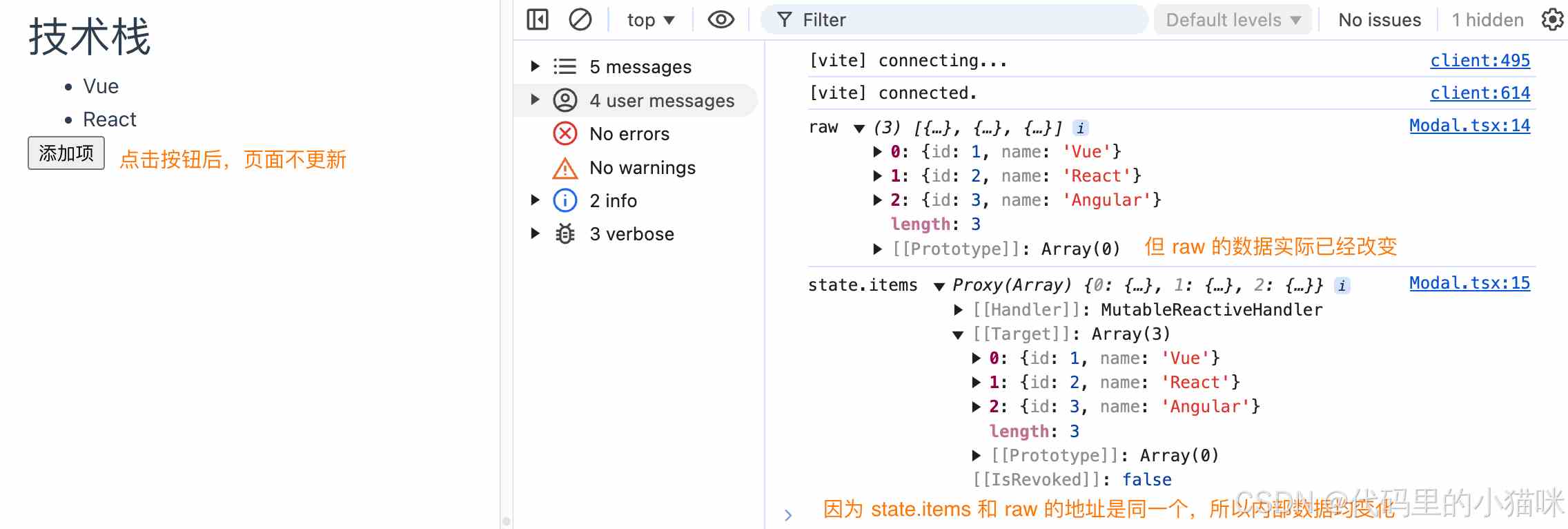The width and height of the screenshot is (1568, 529).
Task: Open the Modal.tsx:15 source link
Action: pyautogui.click(x=1469, y=283)
